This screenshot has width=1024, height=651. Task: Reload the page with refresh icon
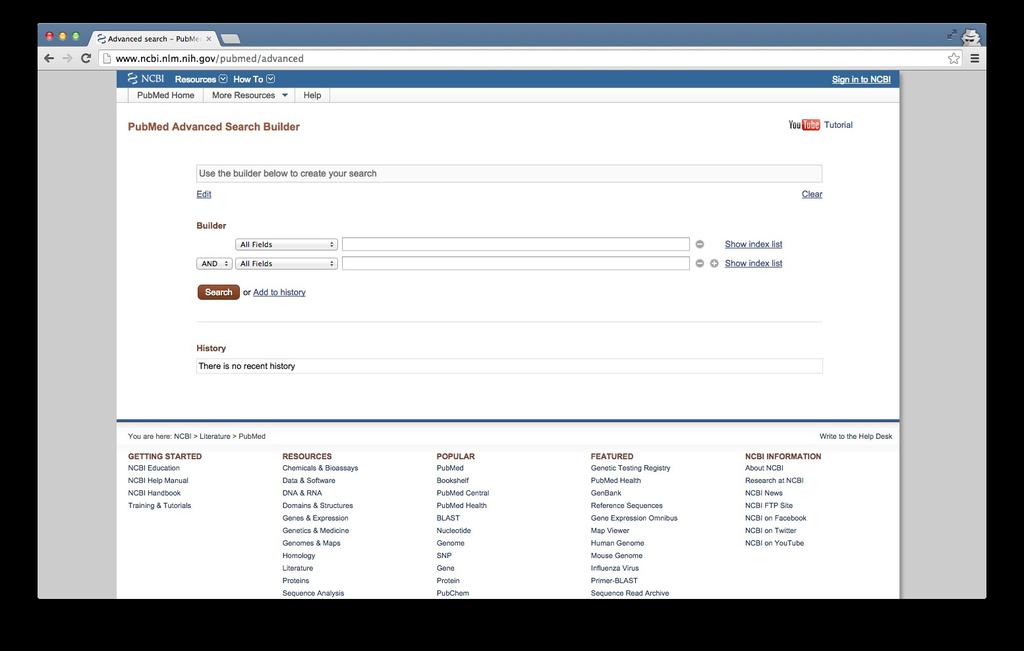click(86, 58)
